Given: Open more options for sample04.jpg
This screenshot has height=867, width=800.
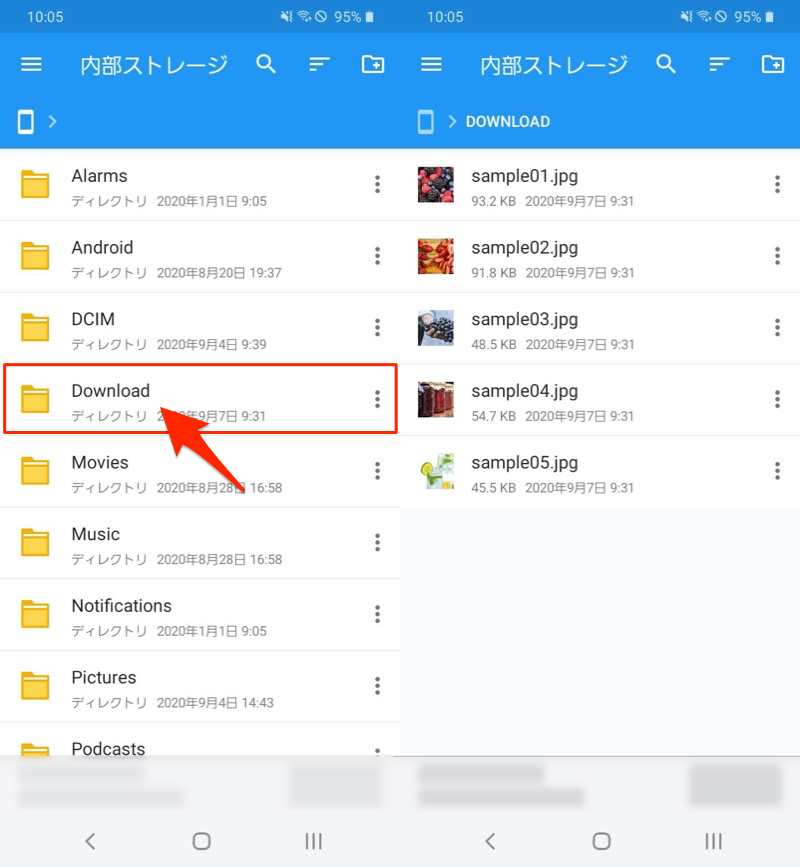Looking at the screenshot, I should point(777,400).
